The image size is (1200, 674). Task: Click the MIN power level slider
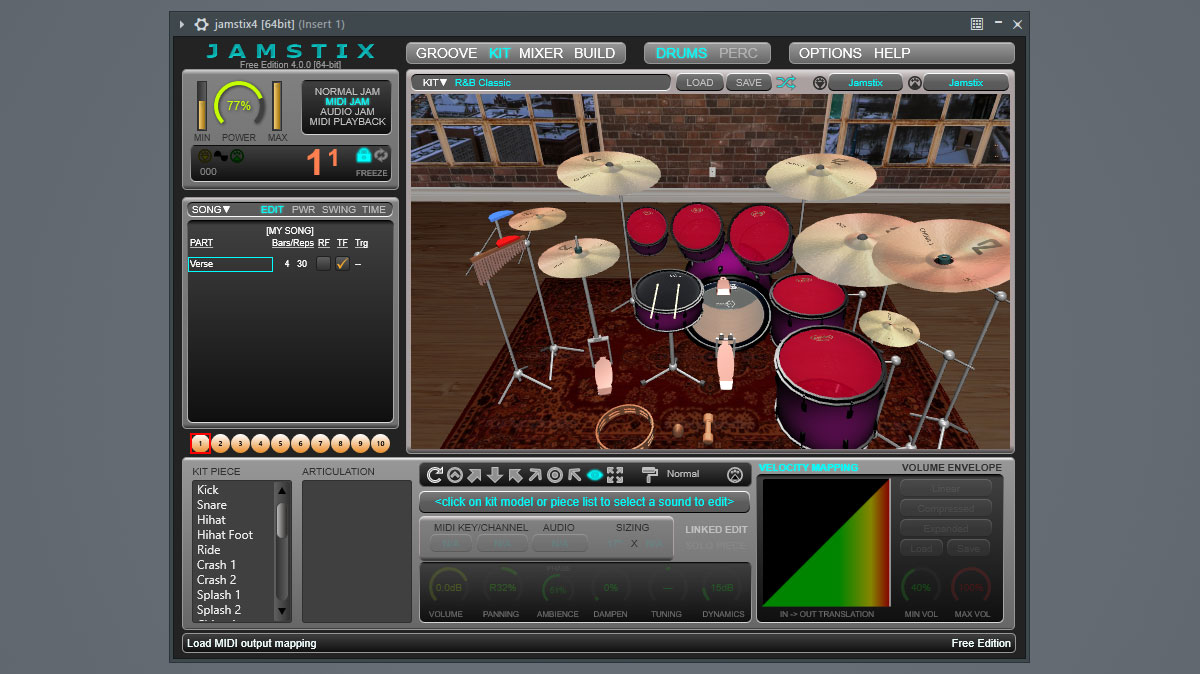pyautogui.click(x=202, y=105)
